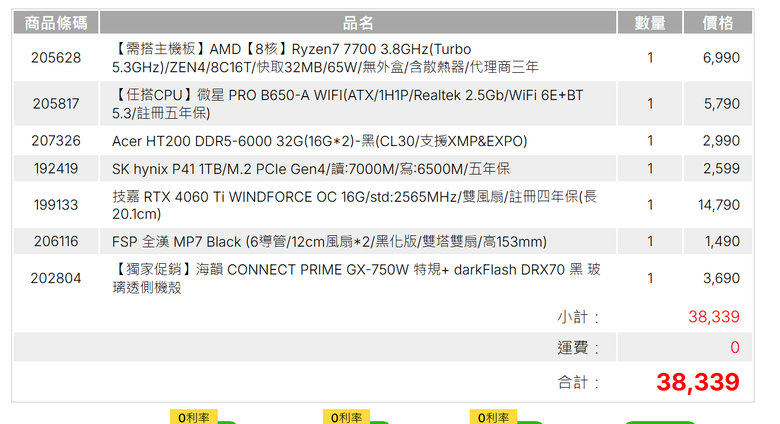Open the 技嘉 RTX 4060 Ti WINDFORCE item
This screenshot has width=780, height=424.
[x=353, y=205]
